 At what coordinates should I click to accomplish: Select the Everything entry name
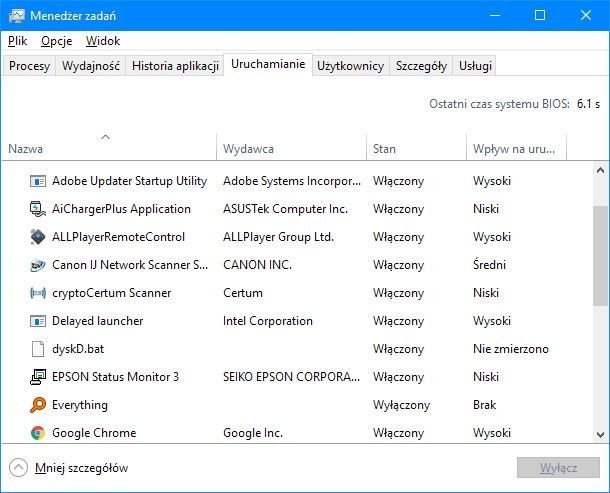click(80, 405)
